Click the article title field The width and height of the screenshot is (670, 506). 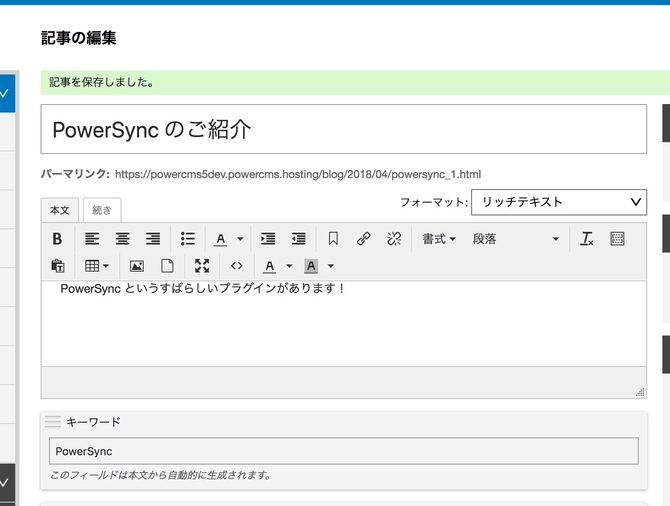(x=343, y=130)
